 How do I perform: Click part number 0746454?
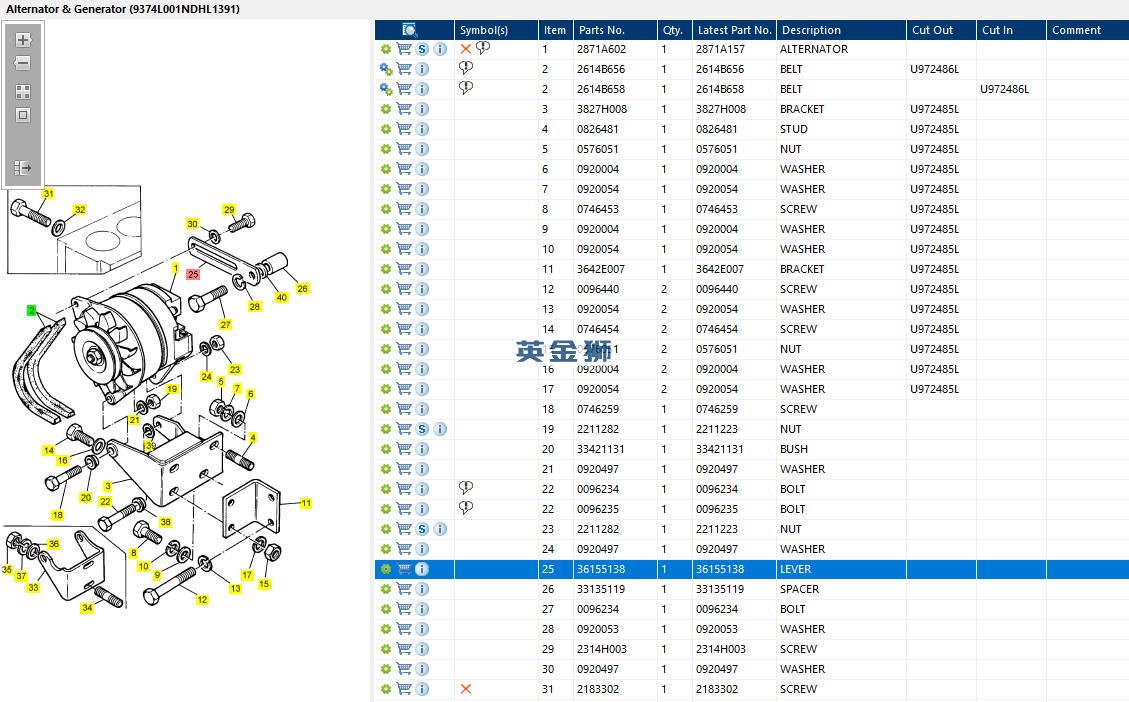click(x=598, y=329)
